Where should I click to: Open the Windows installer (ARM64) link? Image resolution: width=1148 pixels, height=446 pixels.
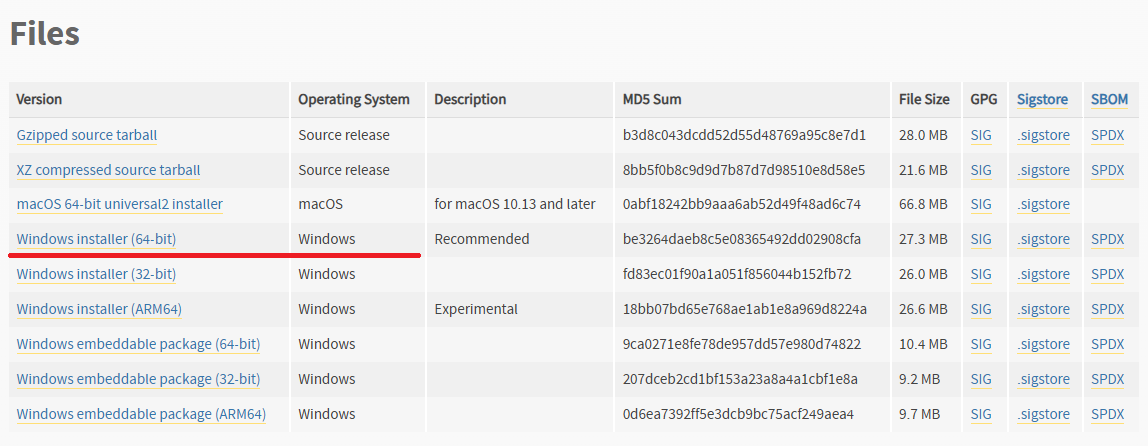tap(99, 309)
